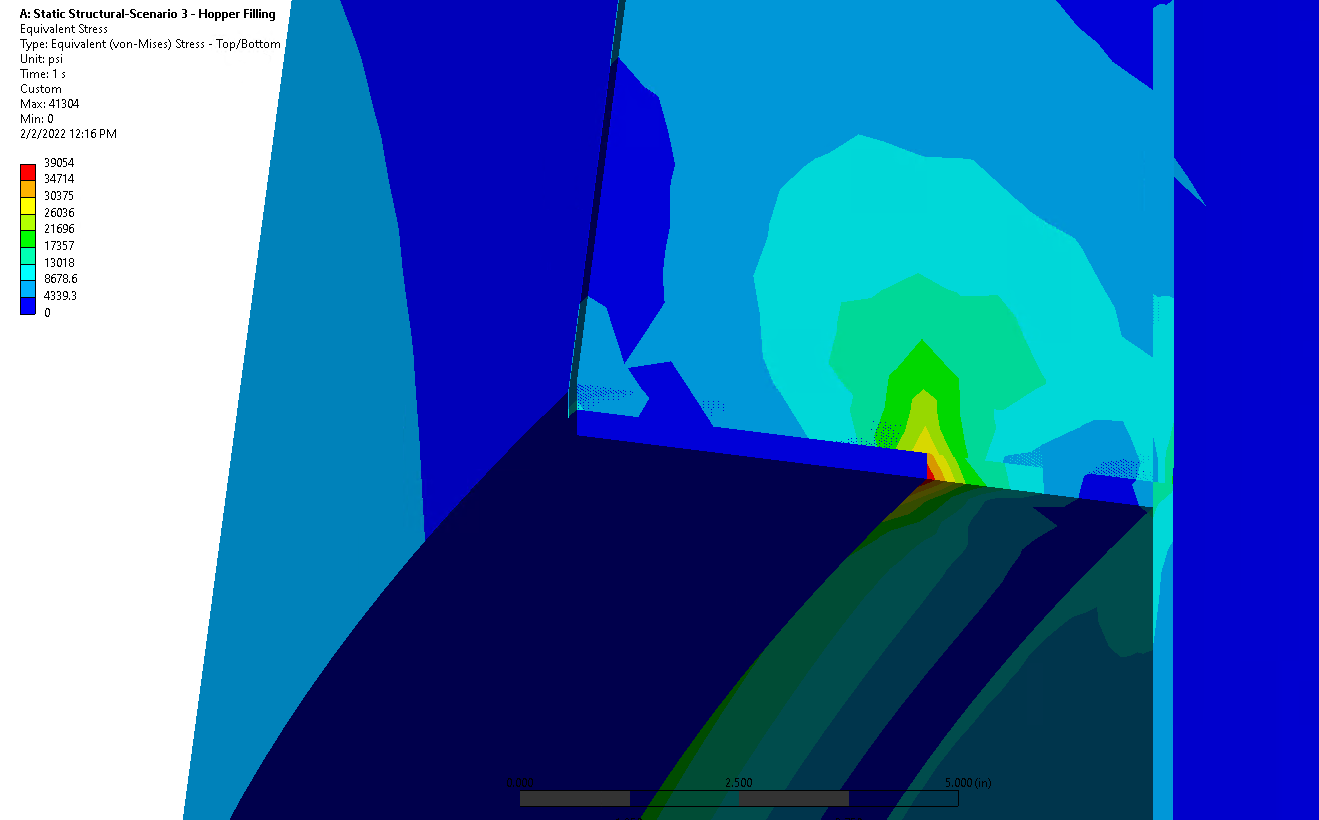The width and height of the screenshot is (1319, 820).
Task: Click the '5.000 (in)' scale ruler label
Action: coord(967,783)
